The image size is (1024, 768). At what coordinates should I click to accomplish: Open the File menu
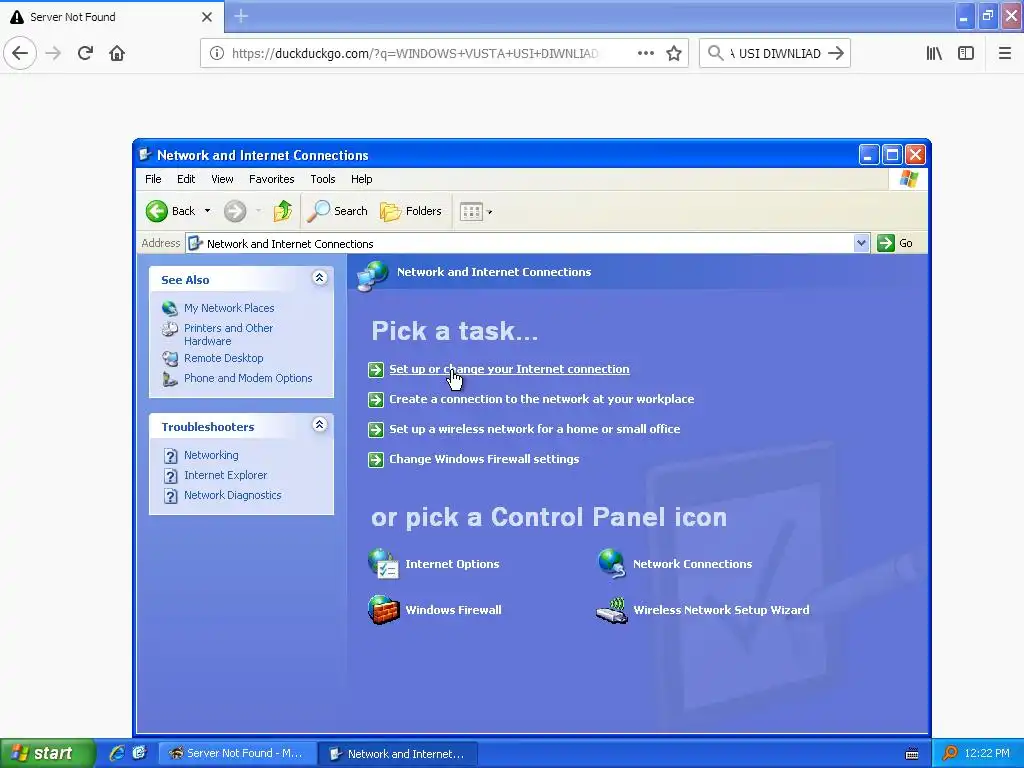click(153, 179)
